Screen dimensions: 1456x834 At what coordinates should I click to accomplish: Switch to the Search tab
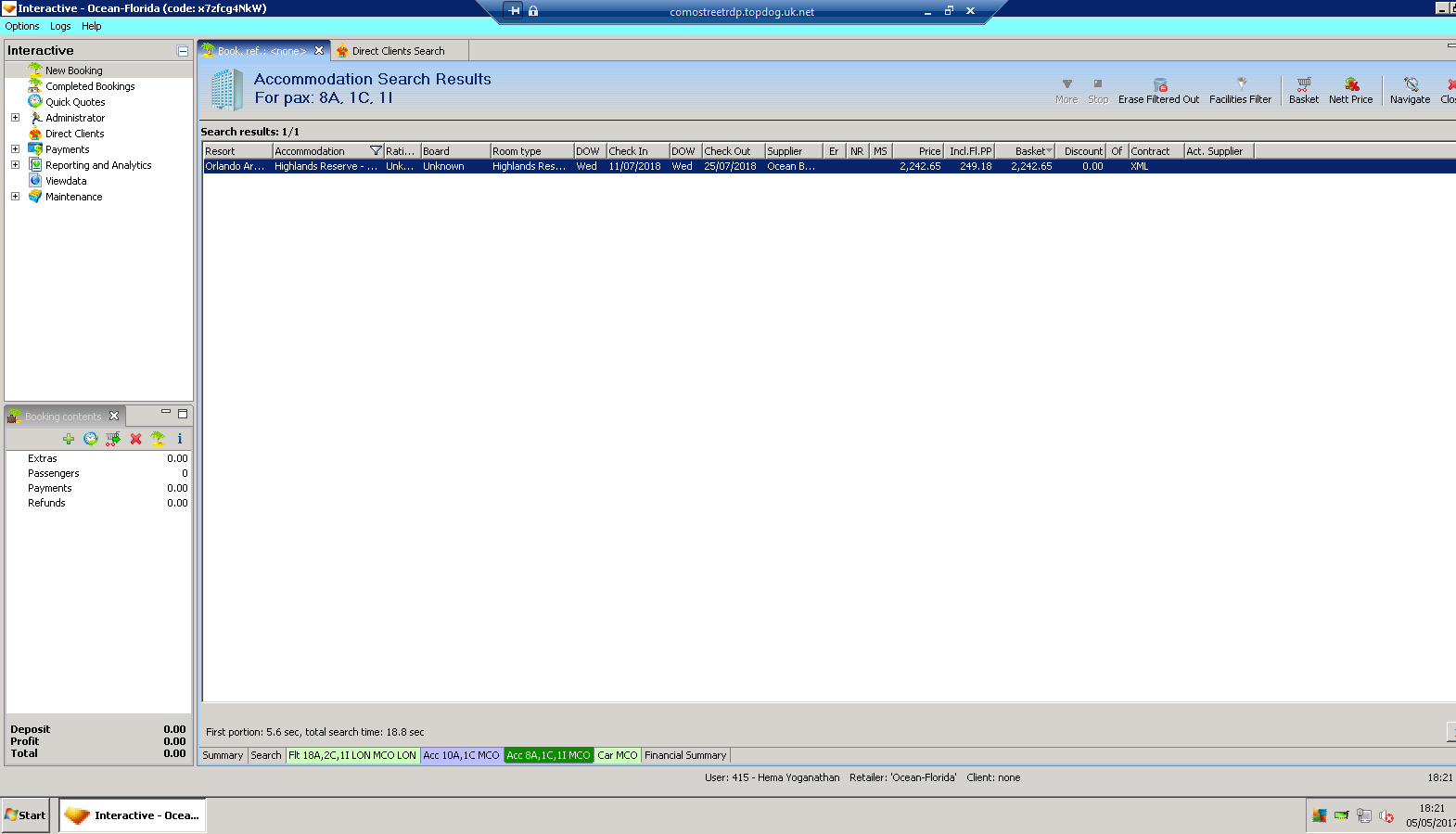[266, 755]
